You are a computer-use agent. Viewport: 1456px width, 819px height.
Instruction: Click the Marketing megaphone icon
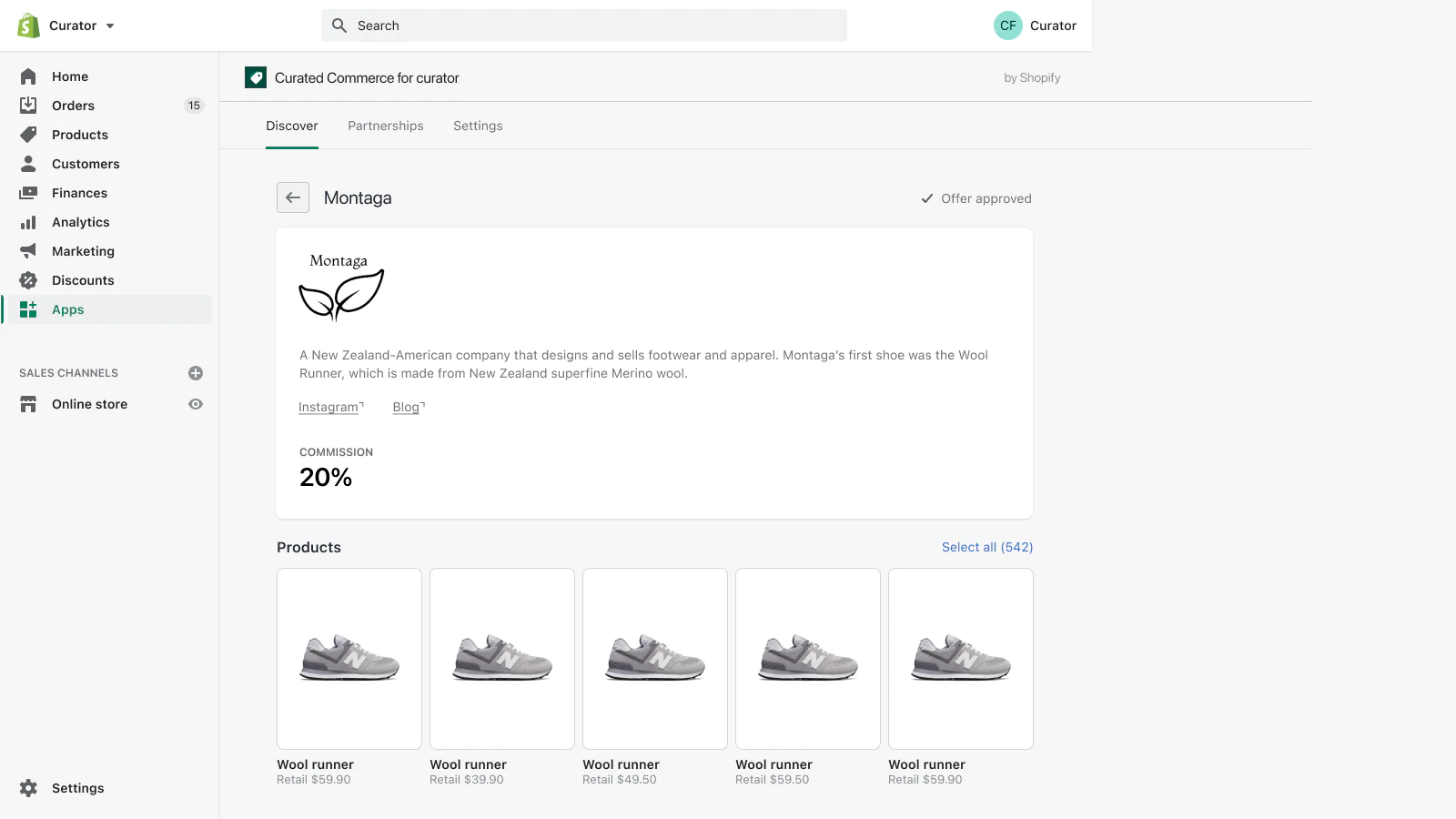28,251
